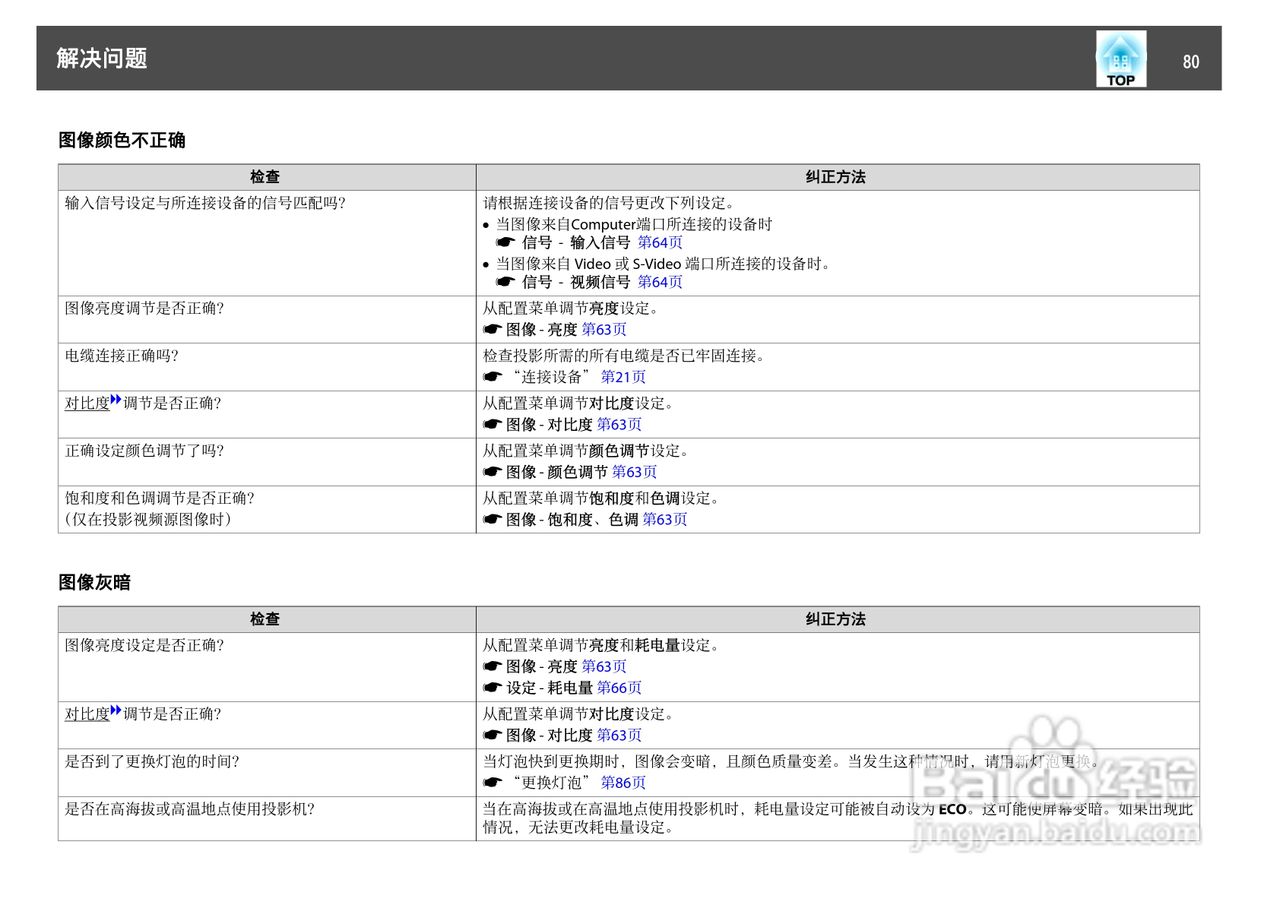This screenshot has width=1280, height=905.
Task: Follow 第63页 link after 图像 - 亮度 under 图像颜色不正确
Action: [604, 329]
